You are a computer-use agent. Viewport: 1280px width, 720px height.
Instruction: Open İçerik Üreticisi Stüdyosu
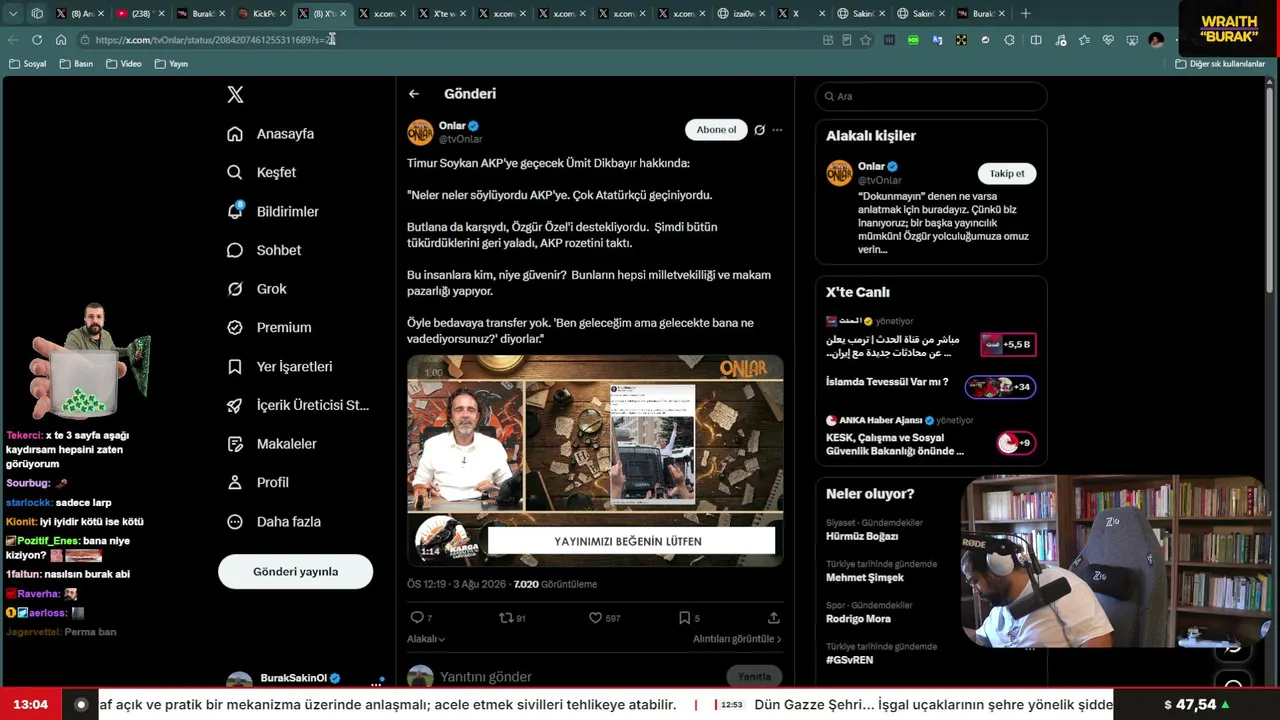298,405
